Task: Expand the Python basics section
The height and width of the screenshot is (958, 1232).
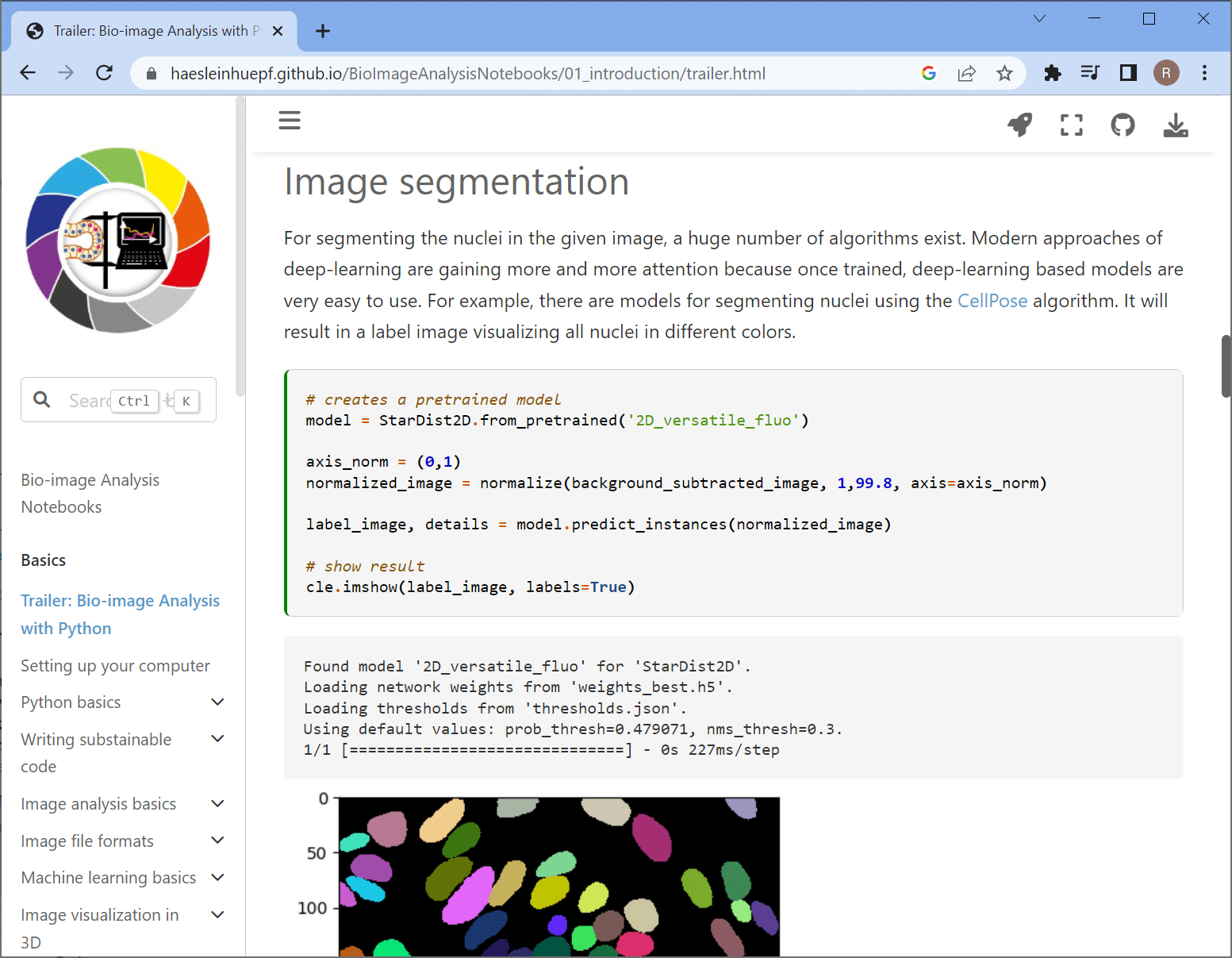Action: (x=217, y=702)
